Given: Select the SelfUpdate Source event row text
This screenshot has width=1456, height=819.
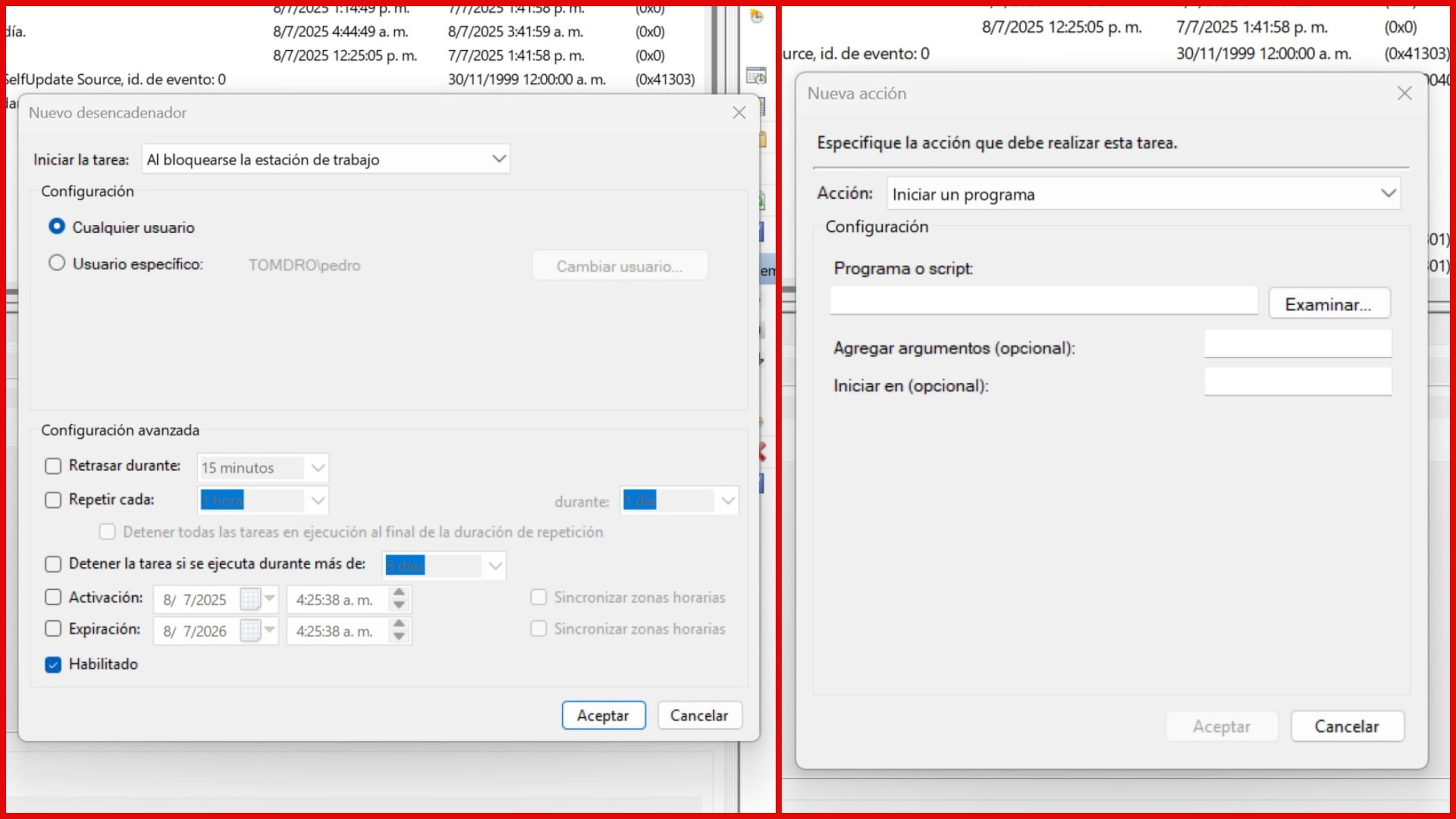Looking at the screenshot, I should (x=115, y=79).
